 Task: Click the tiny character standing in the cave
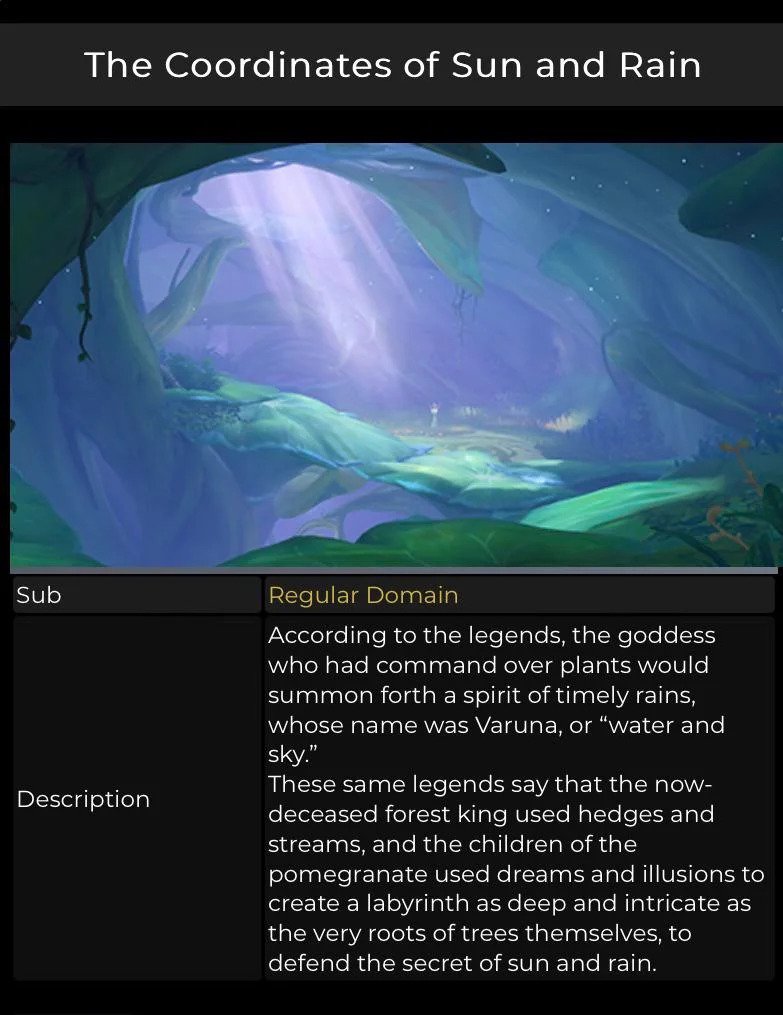click(435, 414)
